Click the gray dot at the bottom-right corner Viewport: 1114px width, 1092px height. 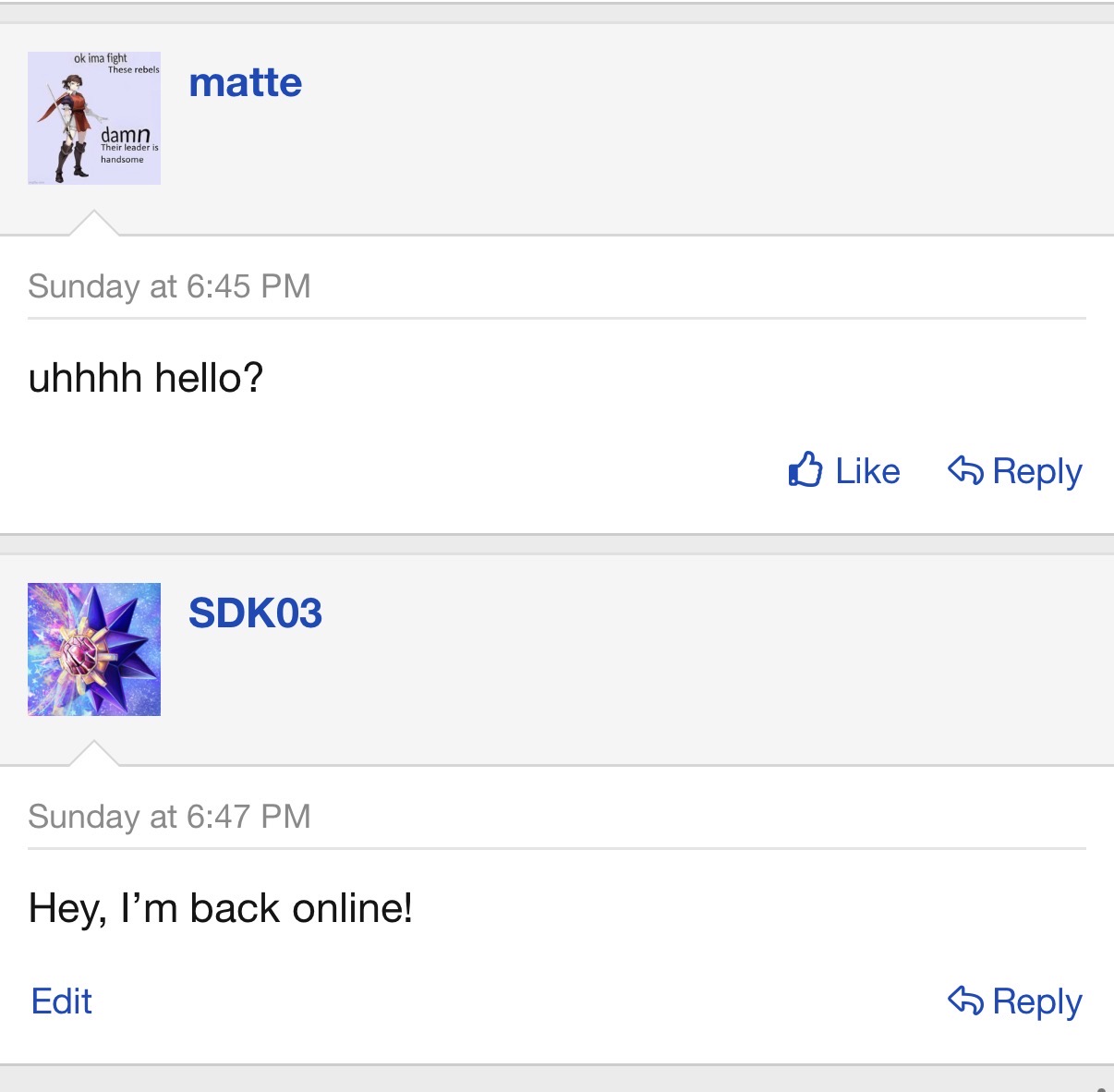point(1101,1088)
